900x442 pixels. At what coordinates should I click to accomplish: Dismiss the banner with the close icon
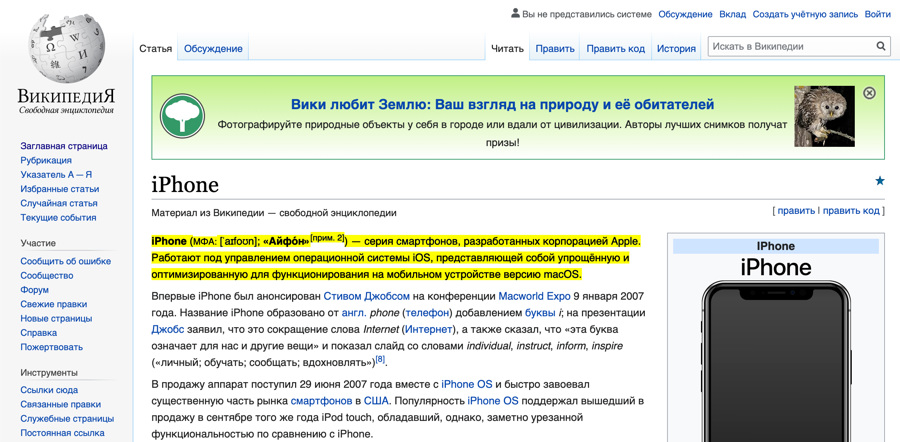click(870, 93)
